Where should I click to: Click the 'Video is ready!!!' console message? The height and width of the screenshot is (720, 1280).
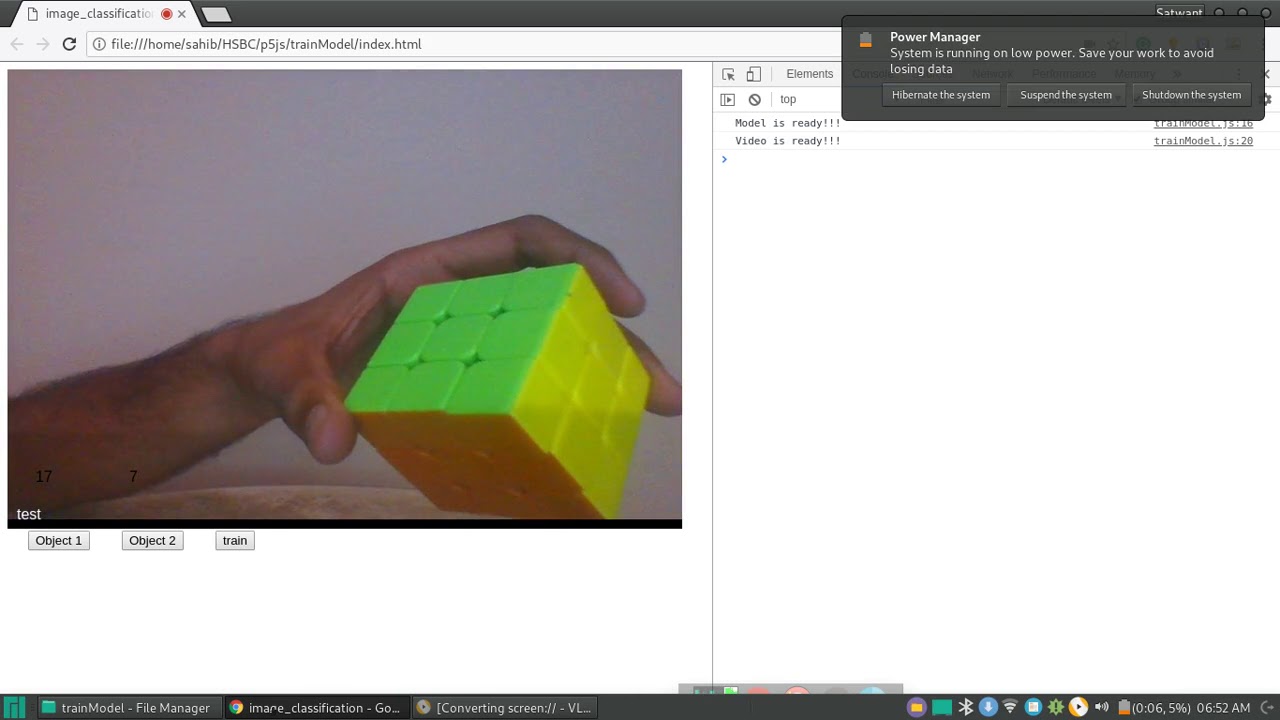point(788,141)
